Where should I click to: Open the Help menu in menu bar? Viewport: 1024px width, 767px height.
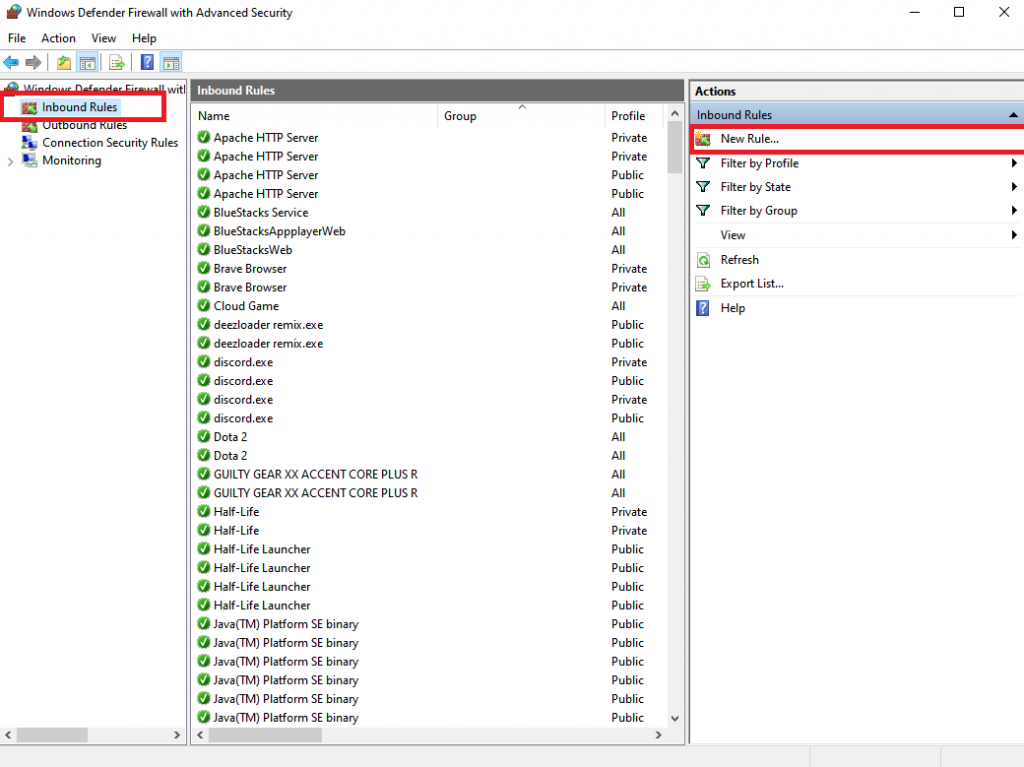(144, 38)
